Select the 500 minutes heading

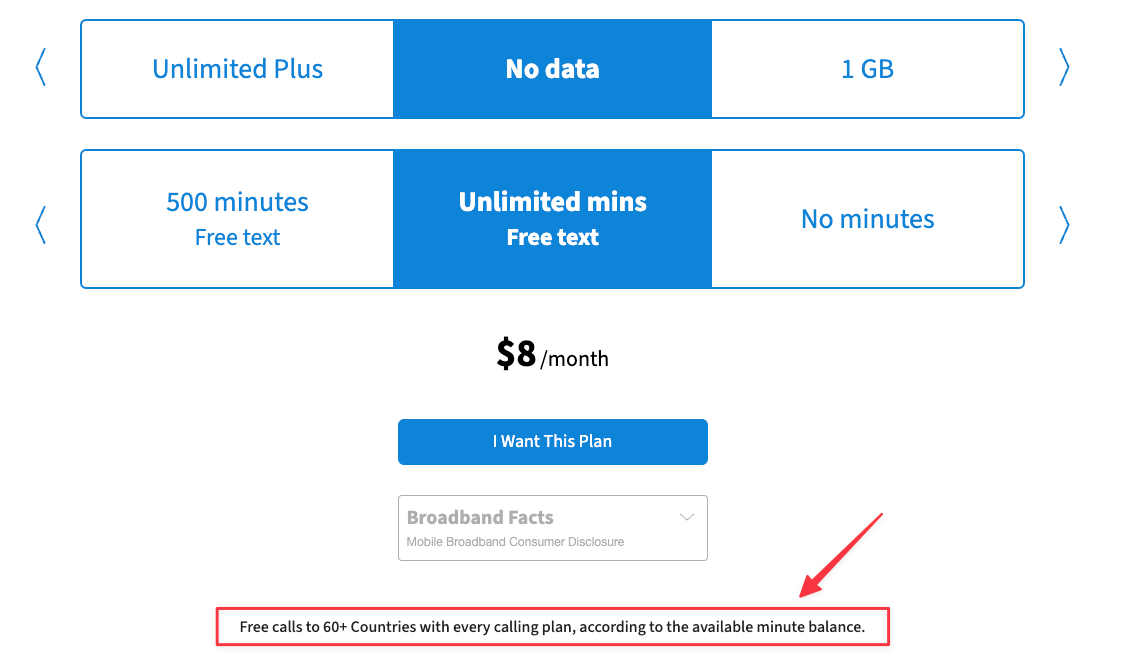click(237, 202)
